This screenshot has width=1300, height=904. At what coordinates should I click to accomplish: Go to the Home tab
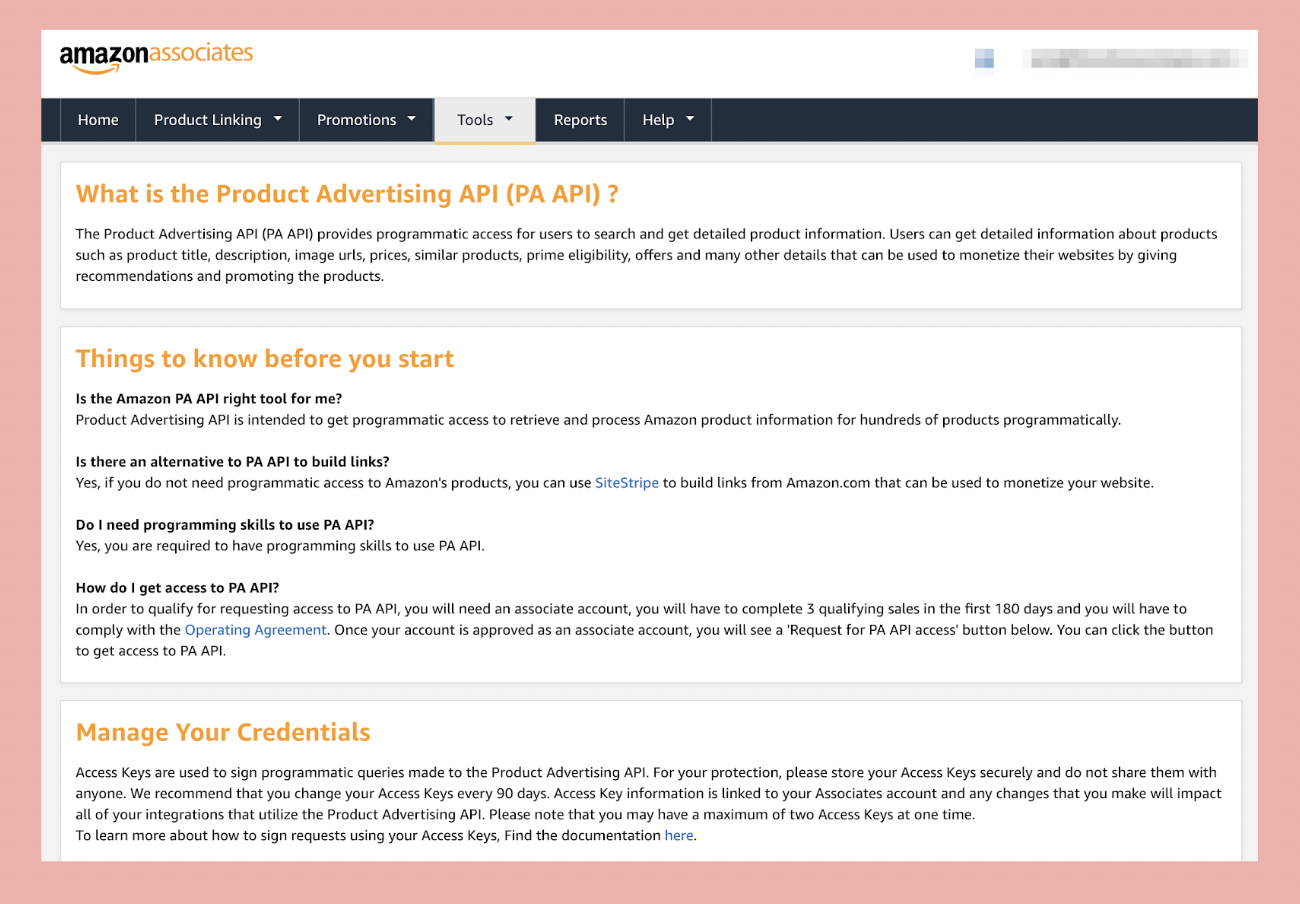(x=97, y=119)
